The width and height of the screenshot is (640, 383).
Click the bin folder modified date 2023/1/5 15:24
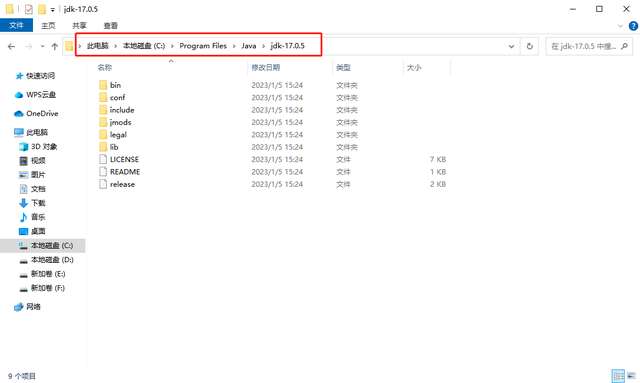coord(277,85)
